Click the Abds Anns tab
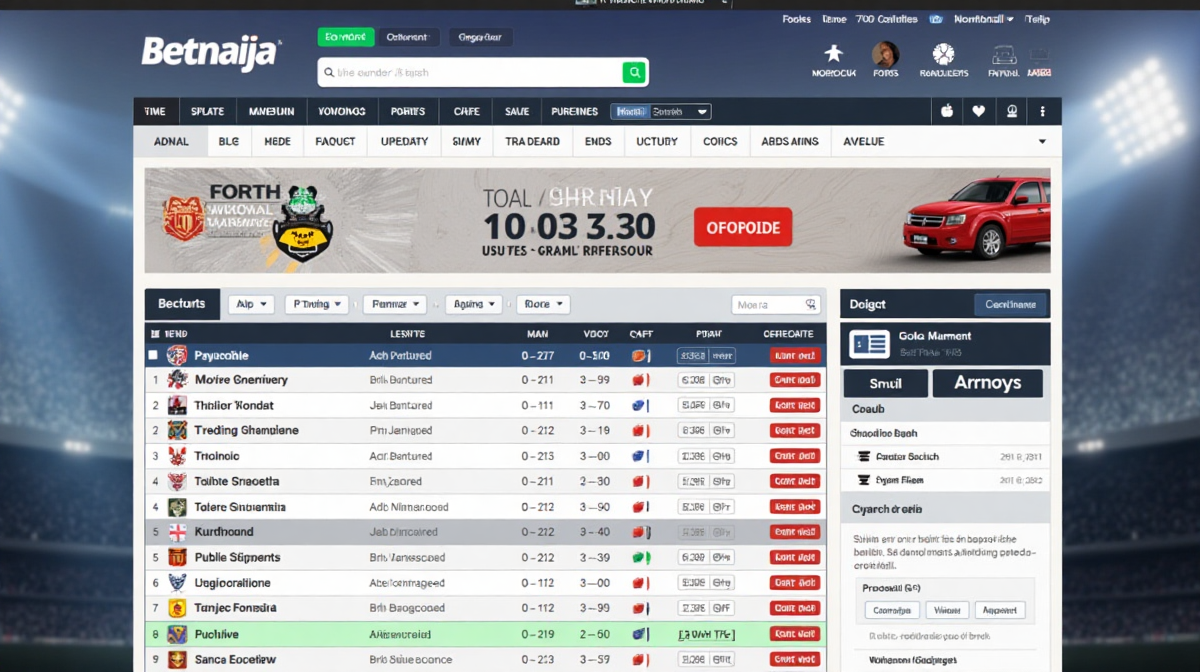Image resolution: width=1200 pixels, height=672 pixels. click(x=790, y=142)
